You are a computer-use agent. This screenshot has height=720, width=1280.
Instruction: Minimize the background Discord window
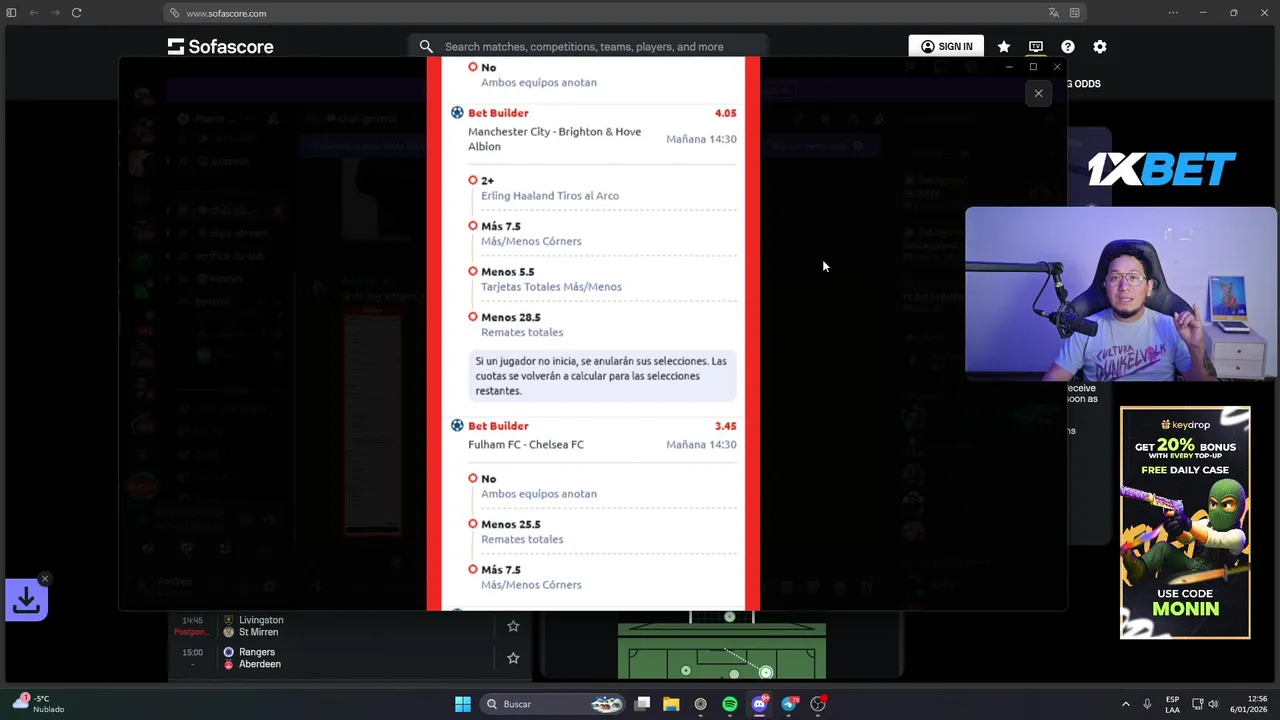coord(1008,67)
